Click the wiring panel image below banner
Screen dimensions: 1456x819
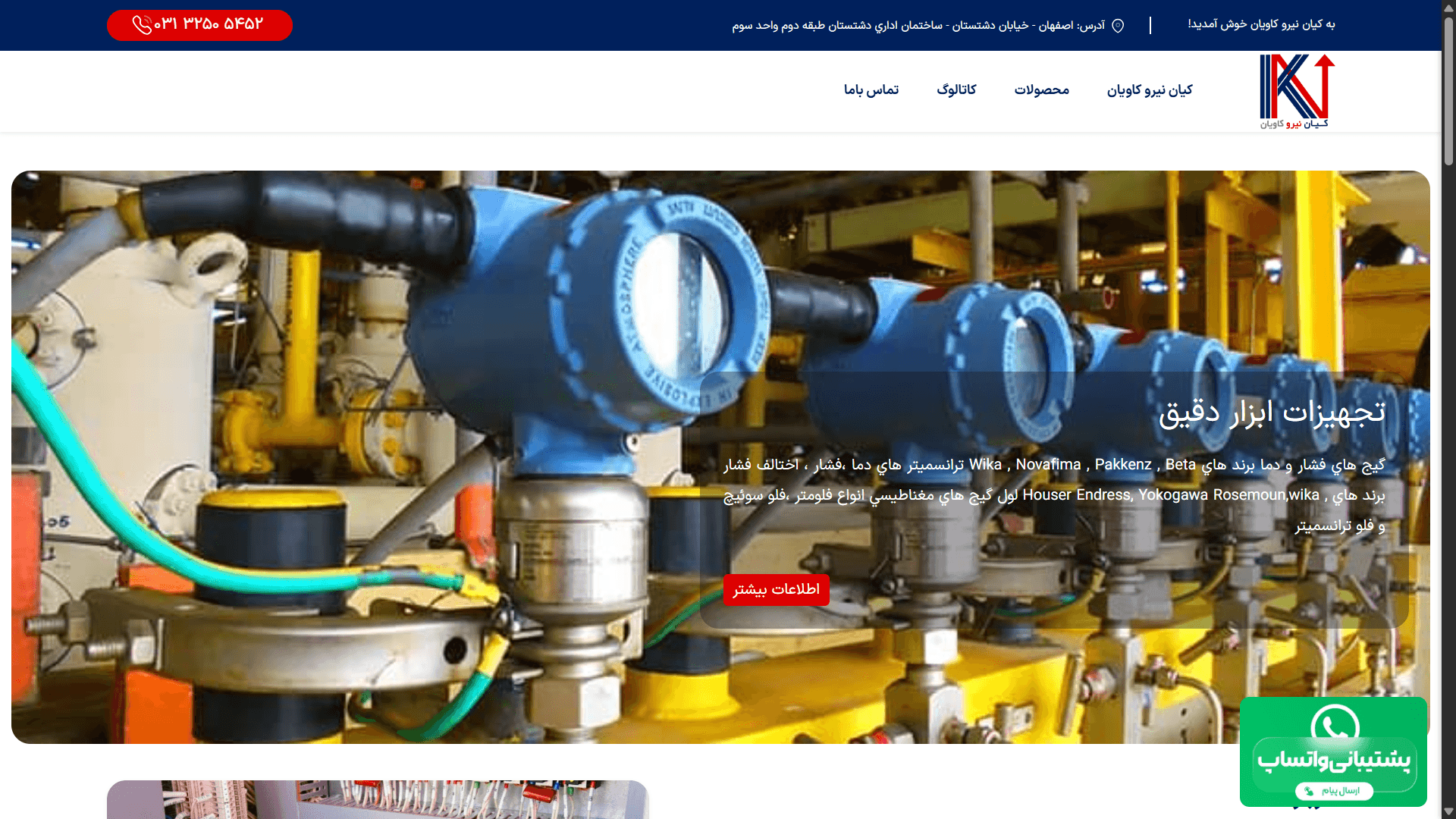[377, 799]
